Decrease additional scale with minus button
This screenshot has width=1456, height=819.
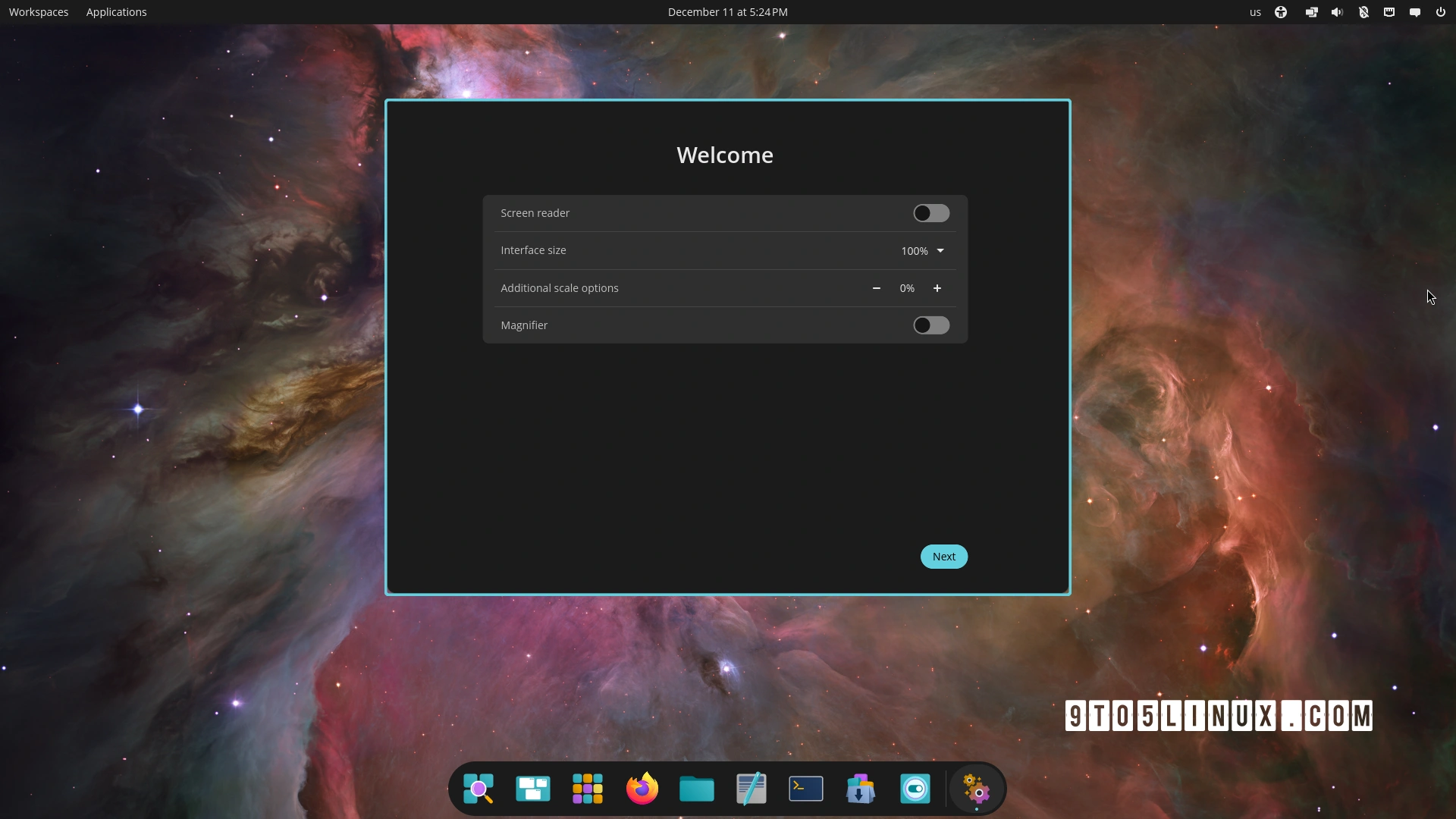876,288
